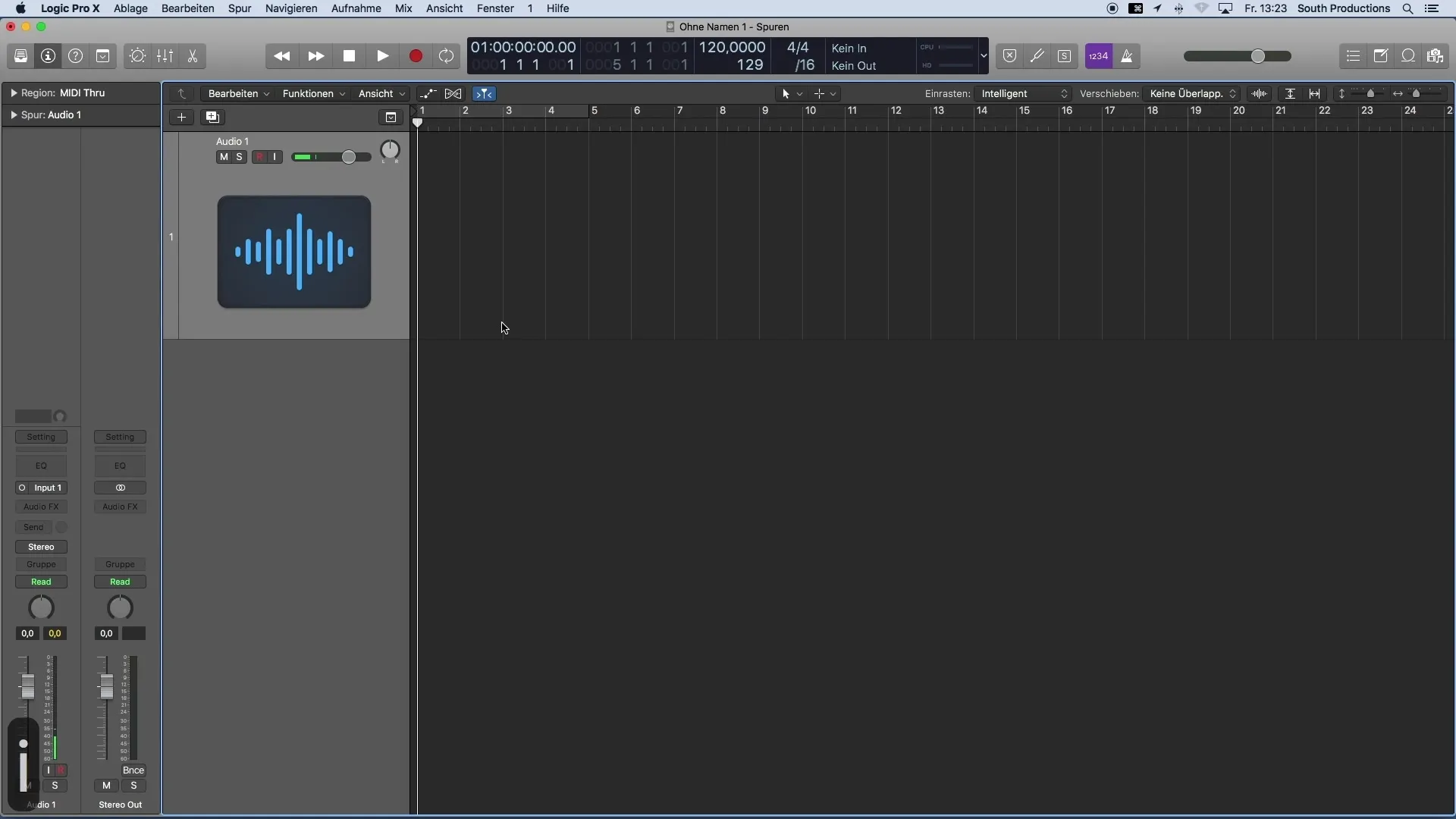Image resolution: width=1456 pixels, height=819 pixels.
Task: Open macOS Spotlight search icon
Action: pos(1407,8)
